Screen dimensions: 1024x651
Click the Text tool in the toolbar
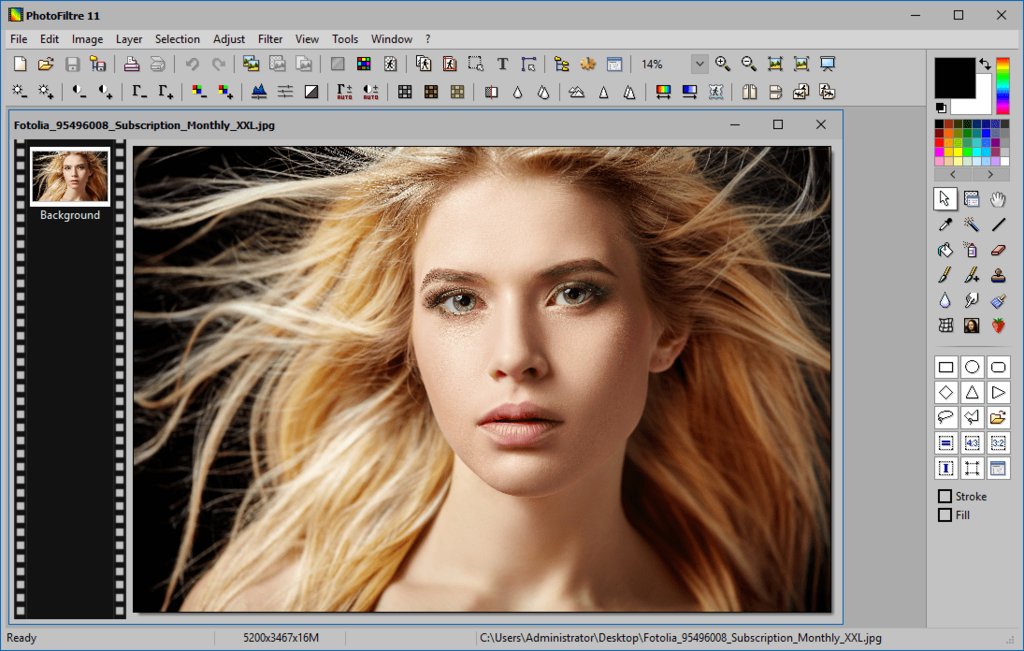(x=502, y=64)
